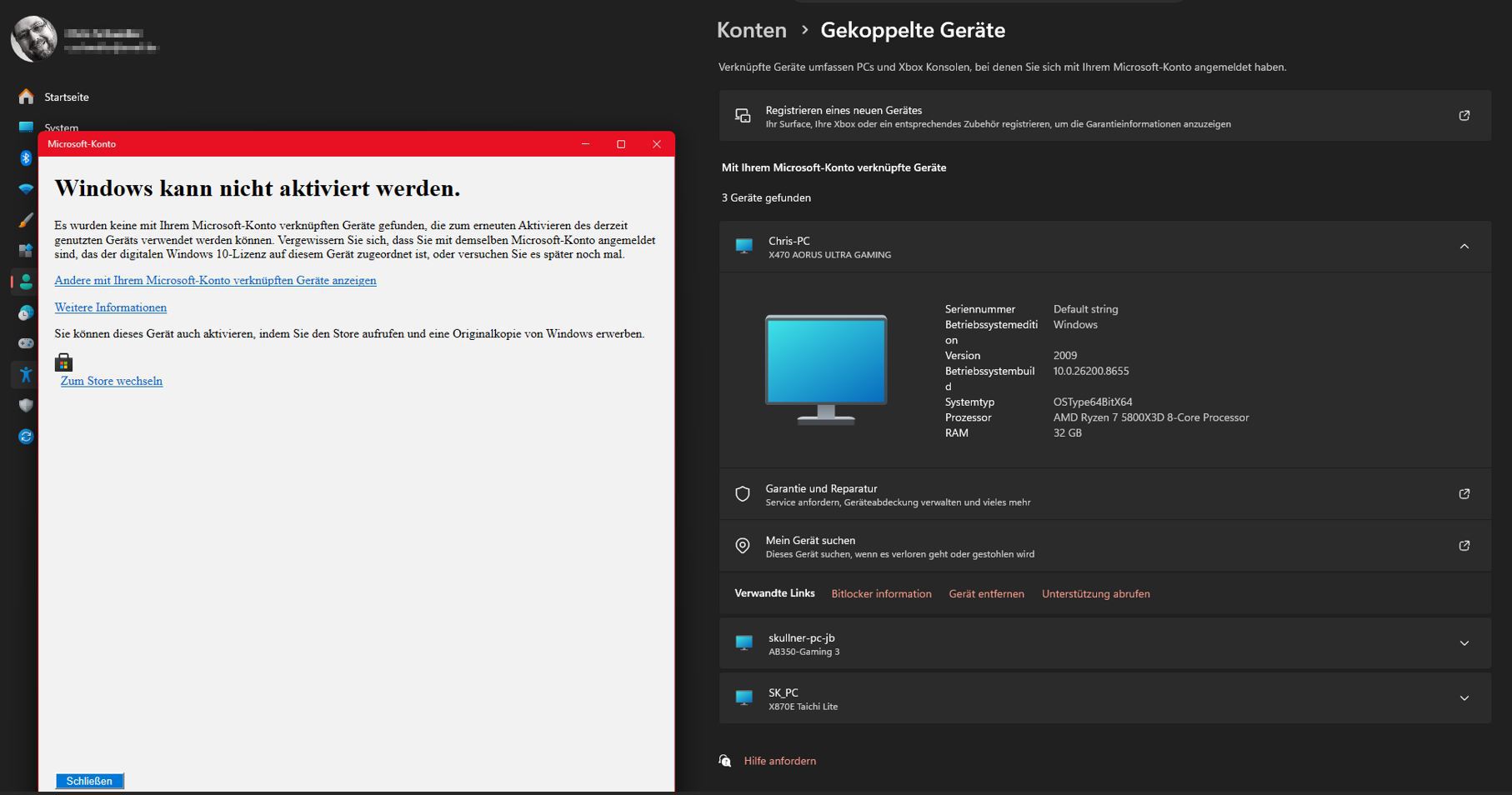Screen dimensions: 1512x795
Task: Click the Microsoft Store bag icon
Action: click(x=63, y=362)
